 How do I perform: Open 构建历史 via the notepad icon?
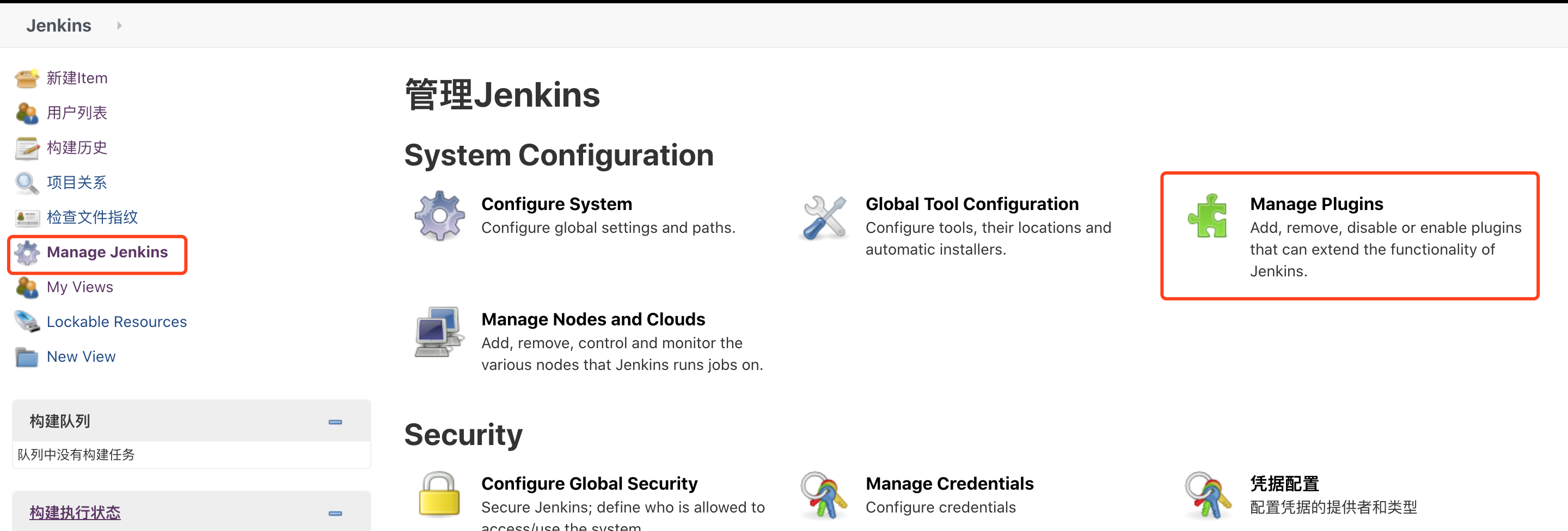tap(27, 147)
